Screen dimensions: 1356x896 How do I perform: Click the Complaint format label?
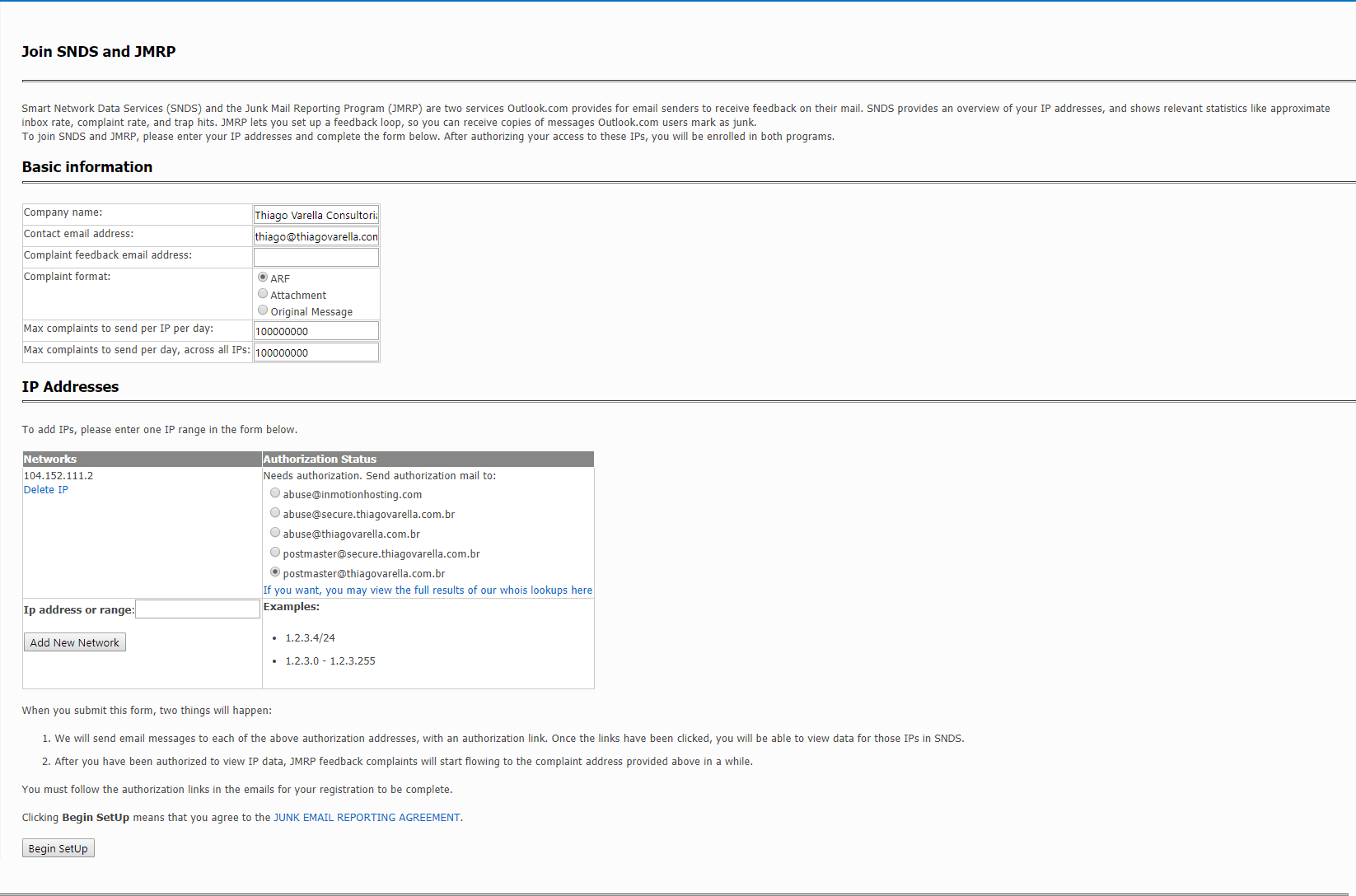[67, 277]
